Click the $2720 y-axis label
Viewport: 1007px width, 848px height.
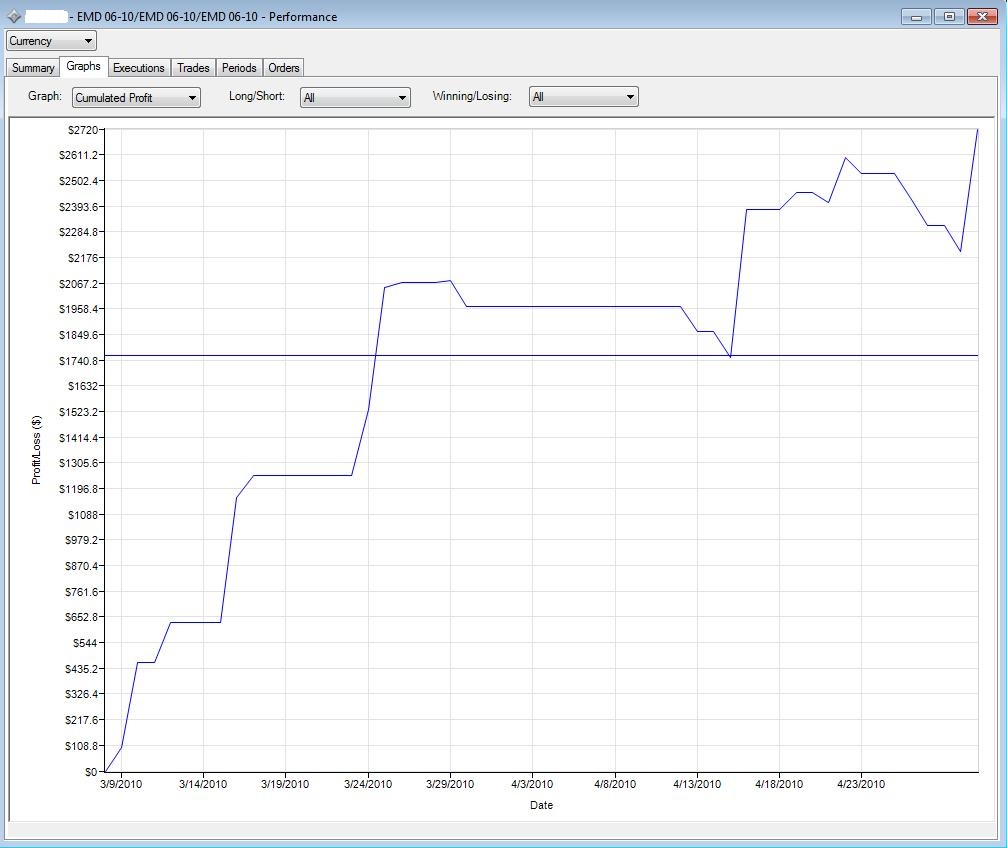83,130
